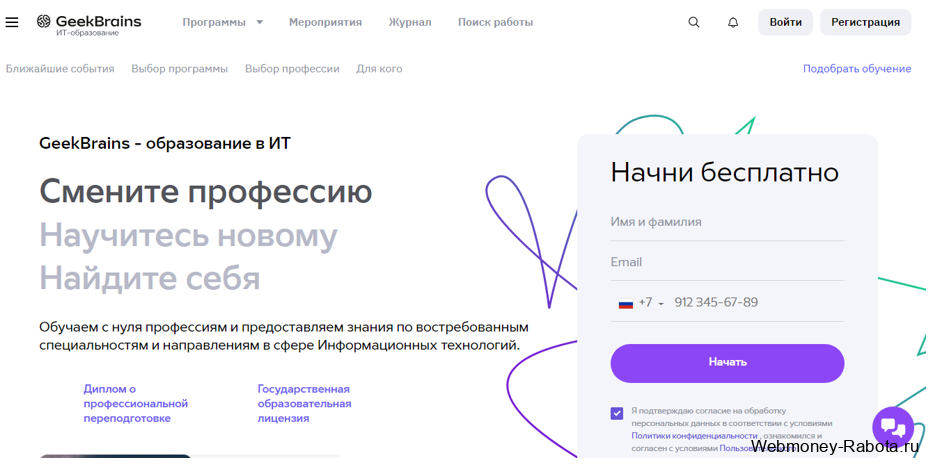This screenshot has height=464, width=928.
Task: Expand the Программы dropdown menu
Action: (223, 22)
